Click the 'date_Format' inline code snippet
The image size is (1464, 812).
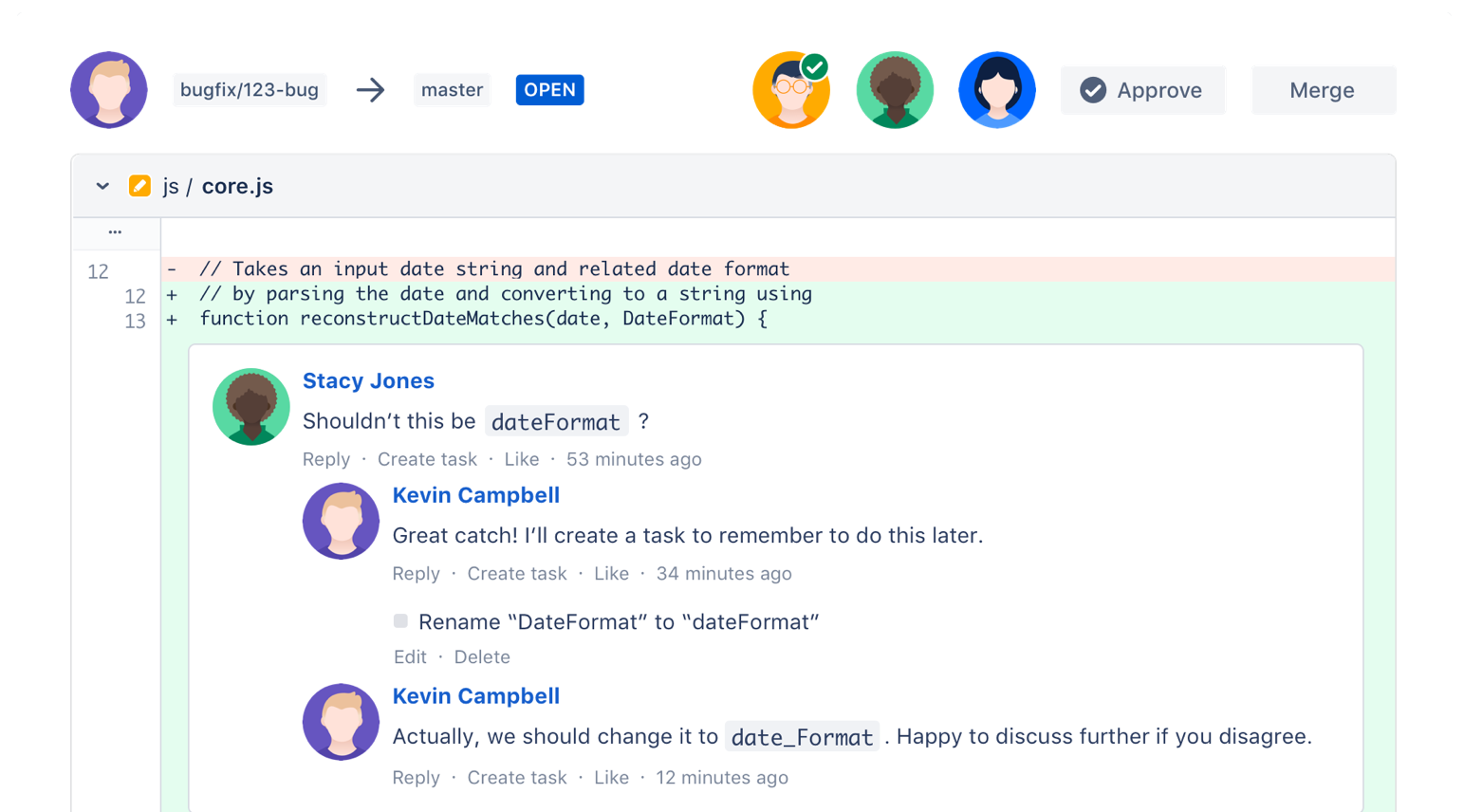[x=802, y=737]
